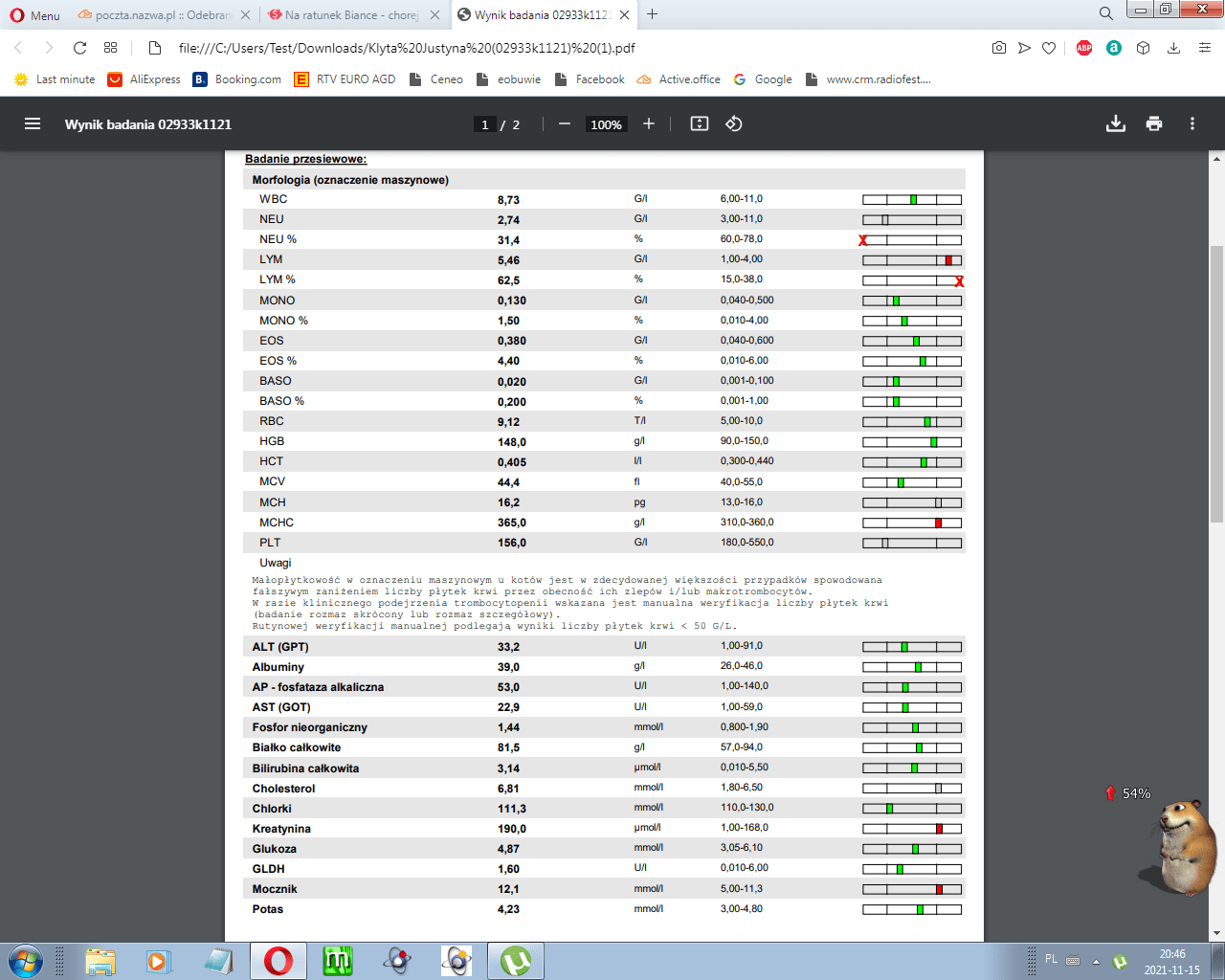Open the My Flow send icon

(1024, 48)
